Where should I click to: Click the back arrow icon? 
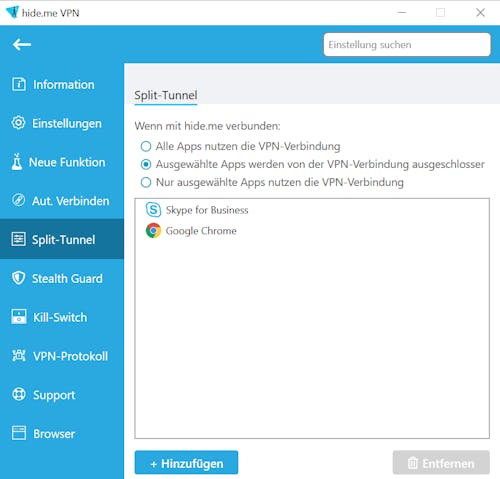pyautogui.click(x=22, y=44)
